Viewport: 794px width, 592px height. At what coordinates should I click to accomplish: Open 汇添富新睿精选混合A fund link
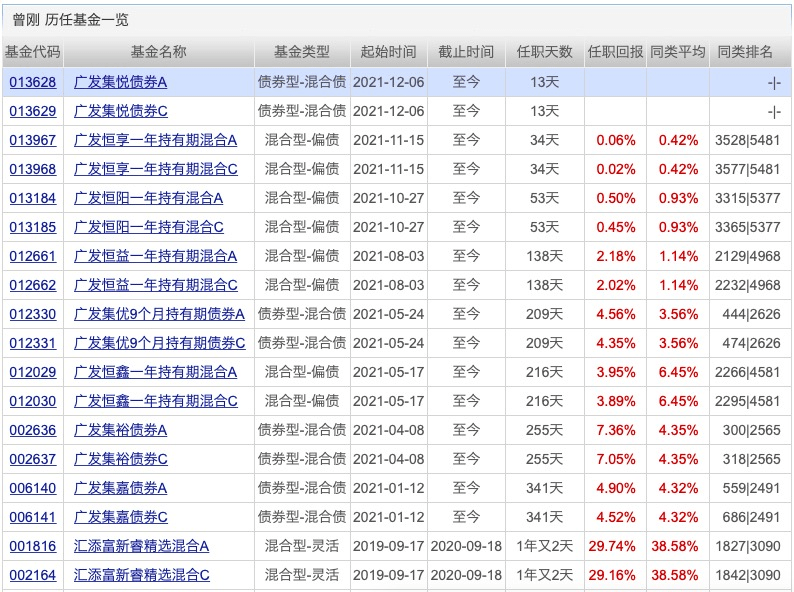142,546
